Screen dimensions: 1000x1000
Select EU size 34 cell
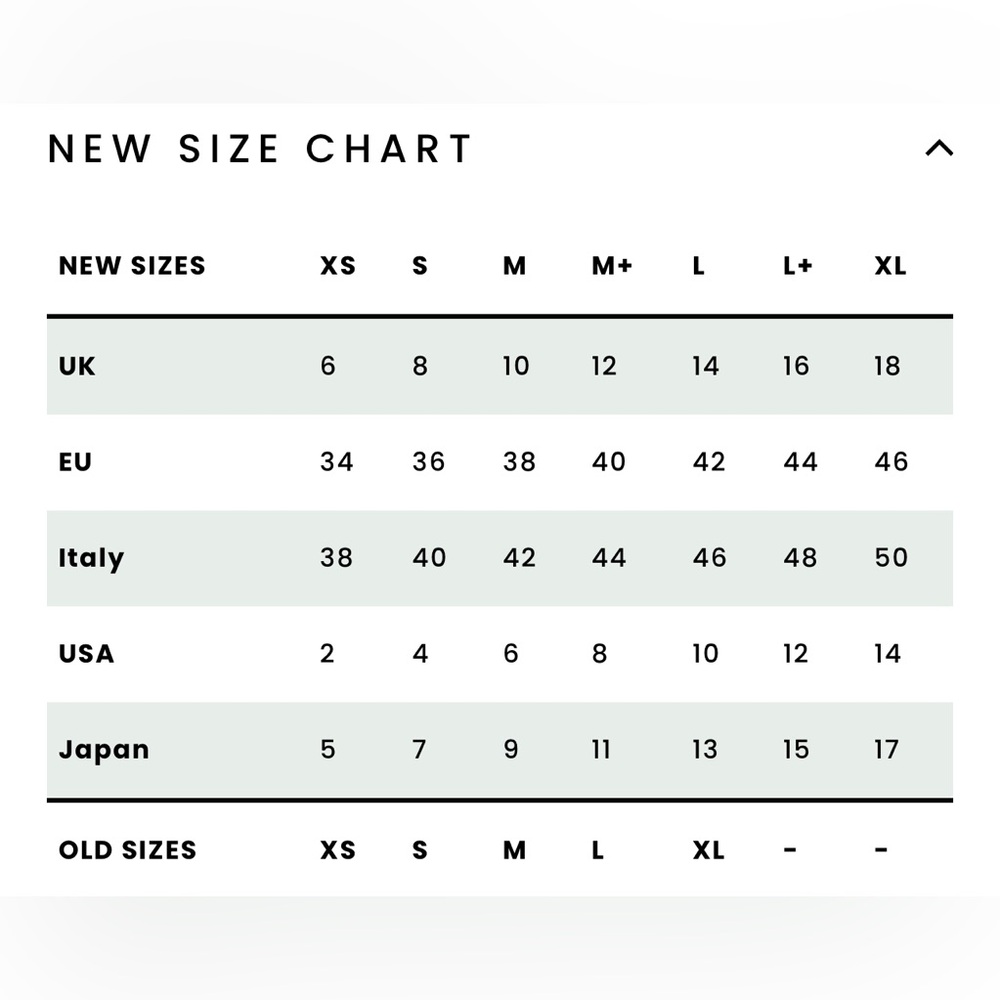point(337,462)
